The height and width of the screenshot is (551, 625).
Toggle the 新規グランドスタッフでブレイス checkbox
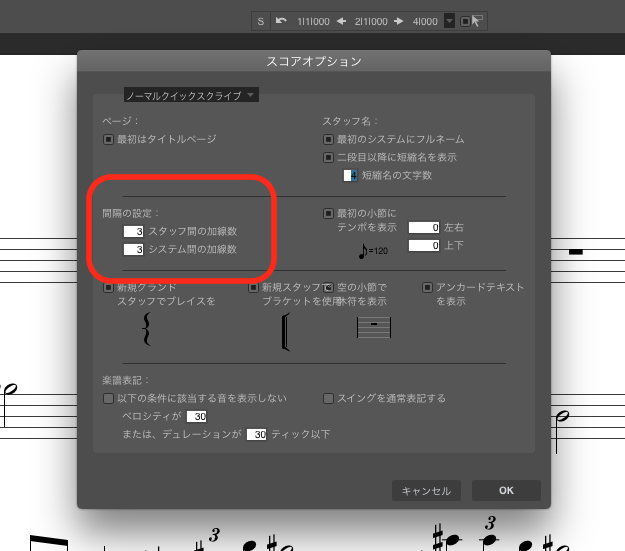[x=108, y=287]
